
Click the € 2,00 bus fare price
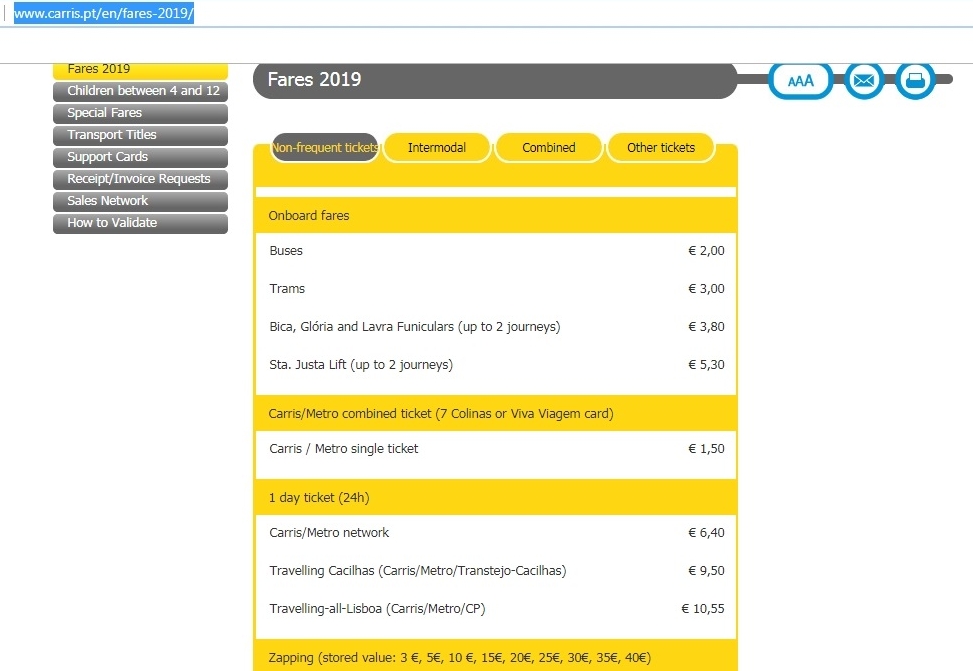coord(706,251)
